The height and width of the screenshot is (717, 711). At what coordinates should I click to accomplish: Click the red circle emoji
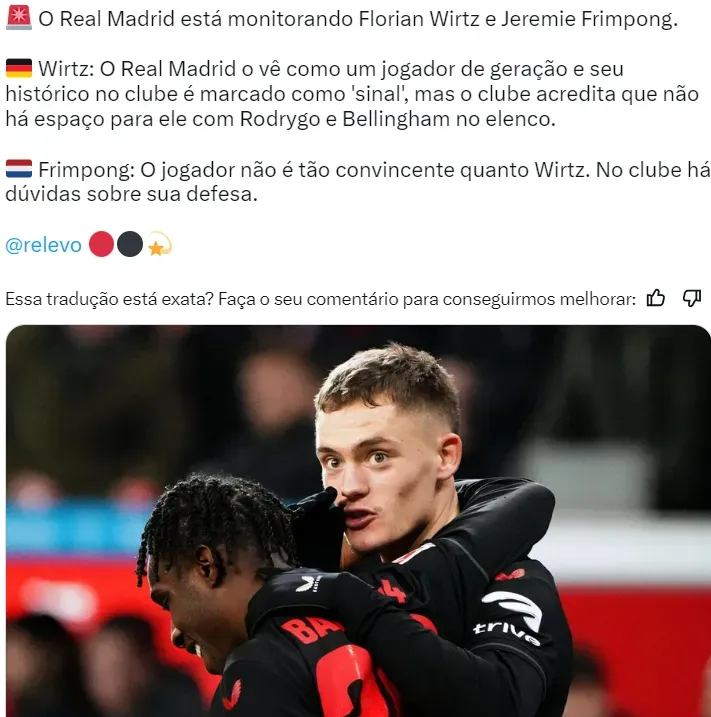[x=101, y=244]
